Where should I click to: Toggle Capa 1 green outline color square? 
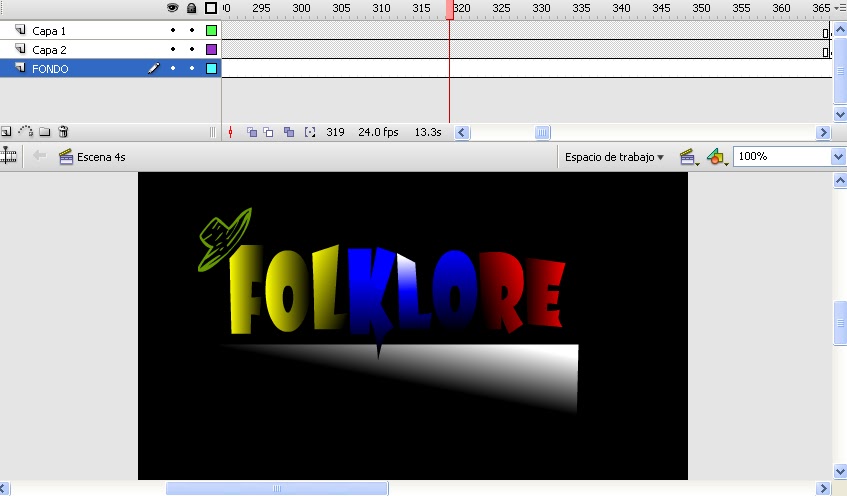[211, 30]
